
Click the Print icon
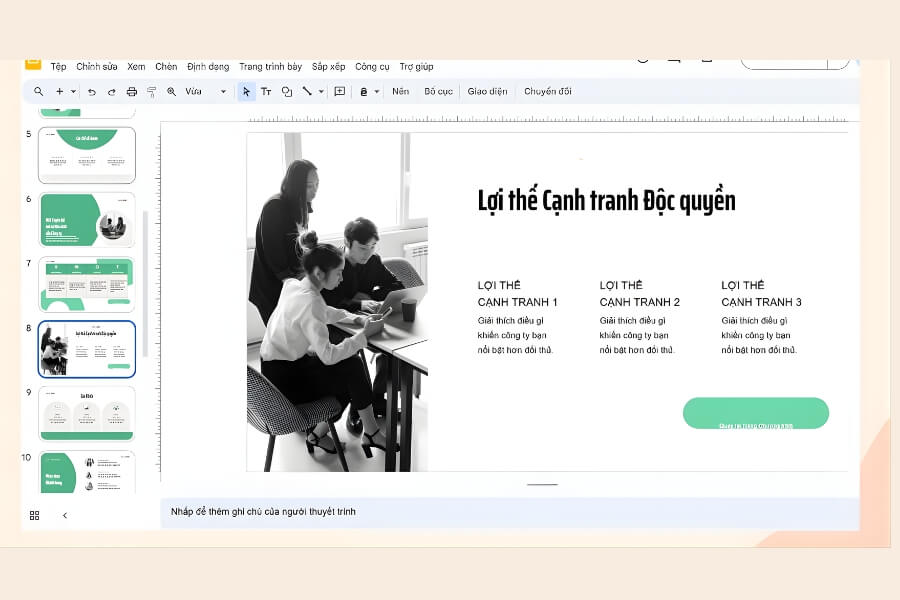tap(131, 91)
